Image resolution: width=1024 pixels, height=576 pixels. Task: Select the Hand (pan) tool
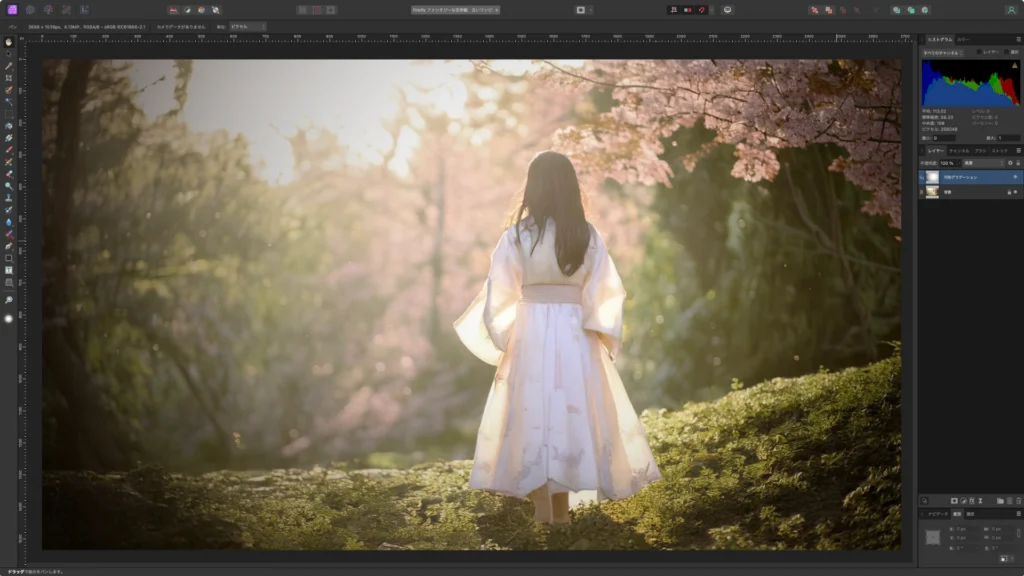pos(9,42)
